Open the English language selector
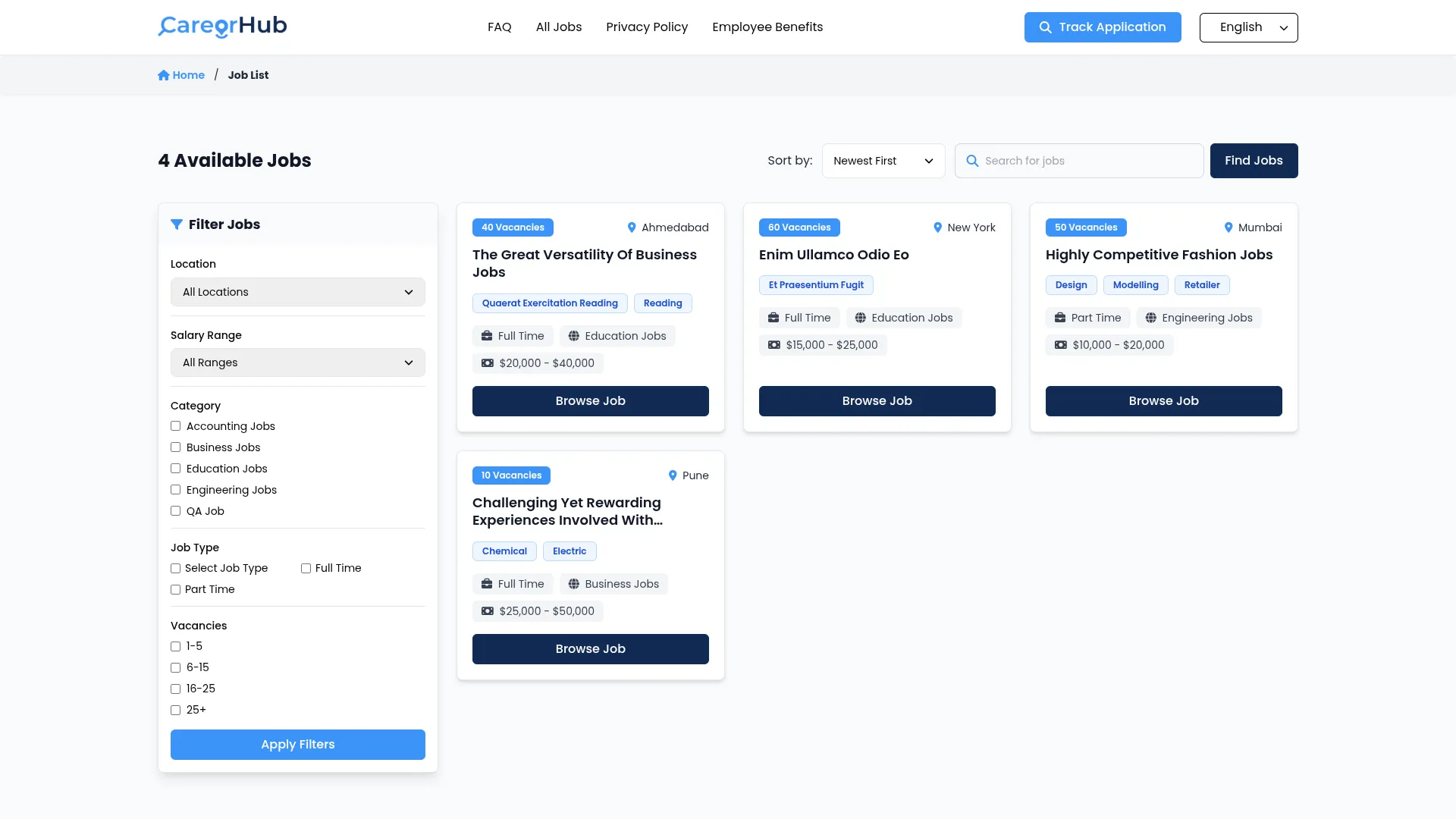 tap(1248, 27)
